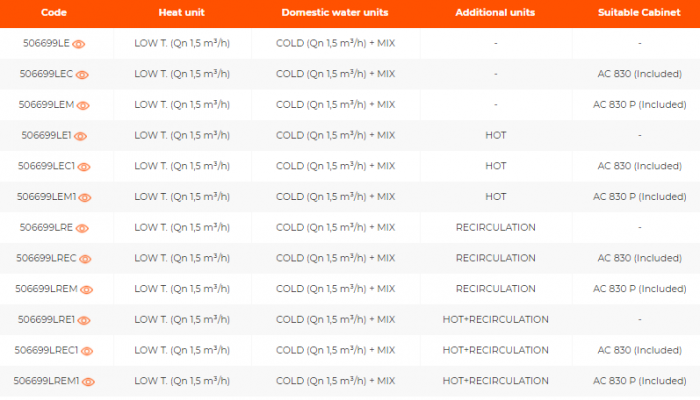
Task: Click the eye icon for 506699LREC1
Action: (86, 352)
